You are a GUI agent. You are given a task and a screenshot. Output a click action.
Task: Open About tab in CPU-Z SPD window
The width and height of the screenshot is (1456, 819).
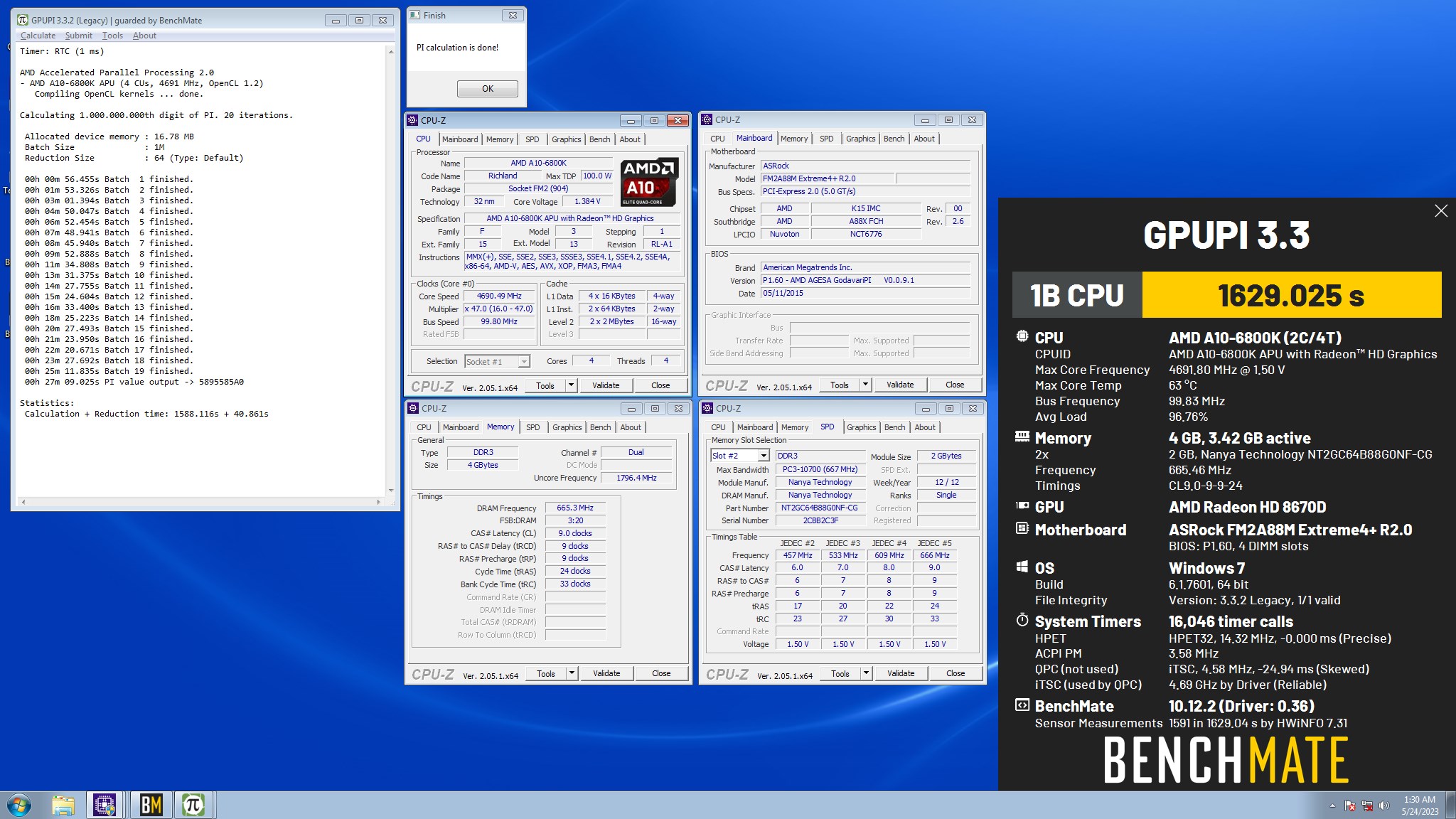[924, 427]
